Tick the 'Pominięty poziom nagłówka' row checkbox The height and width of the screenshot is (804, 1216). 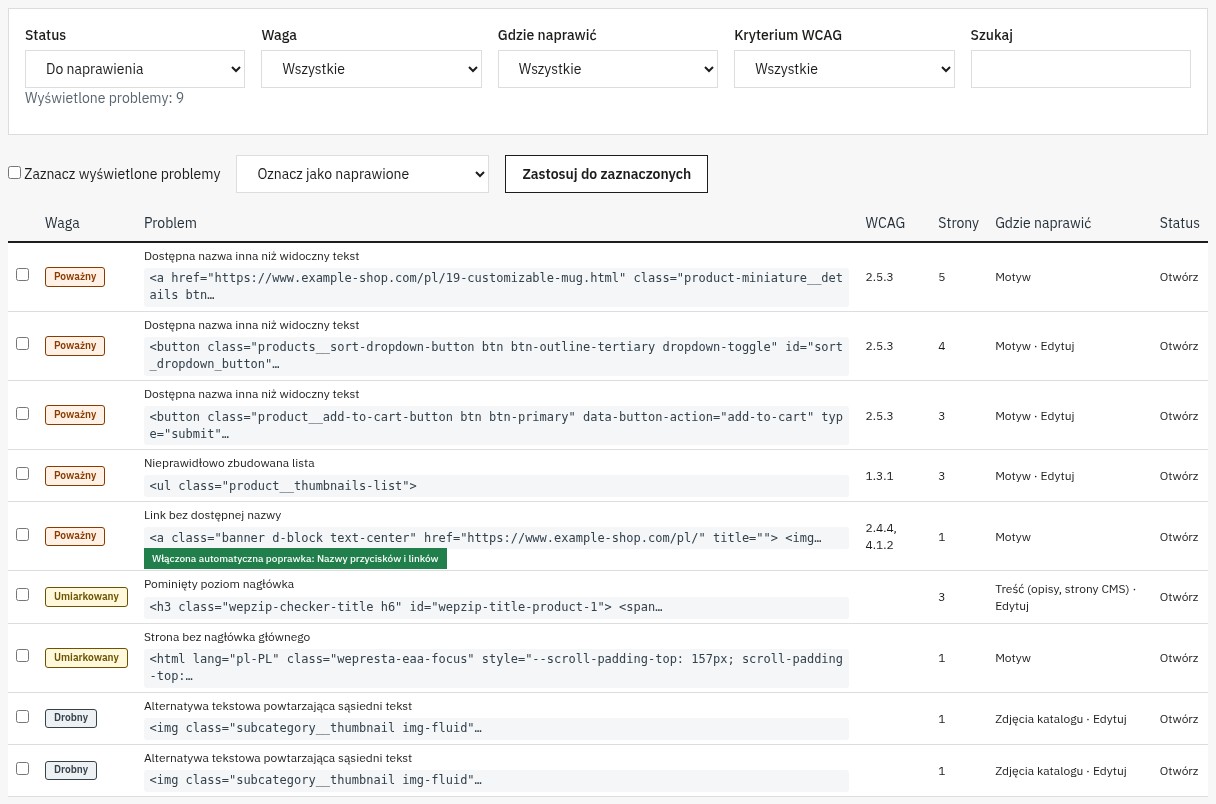tap(23, 595)
